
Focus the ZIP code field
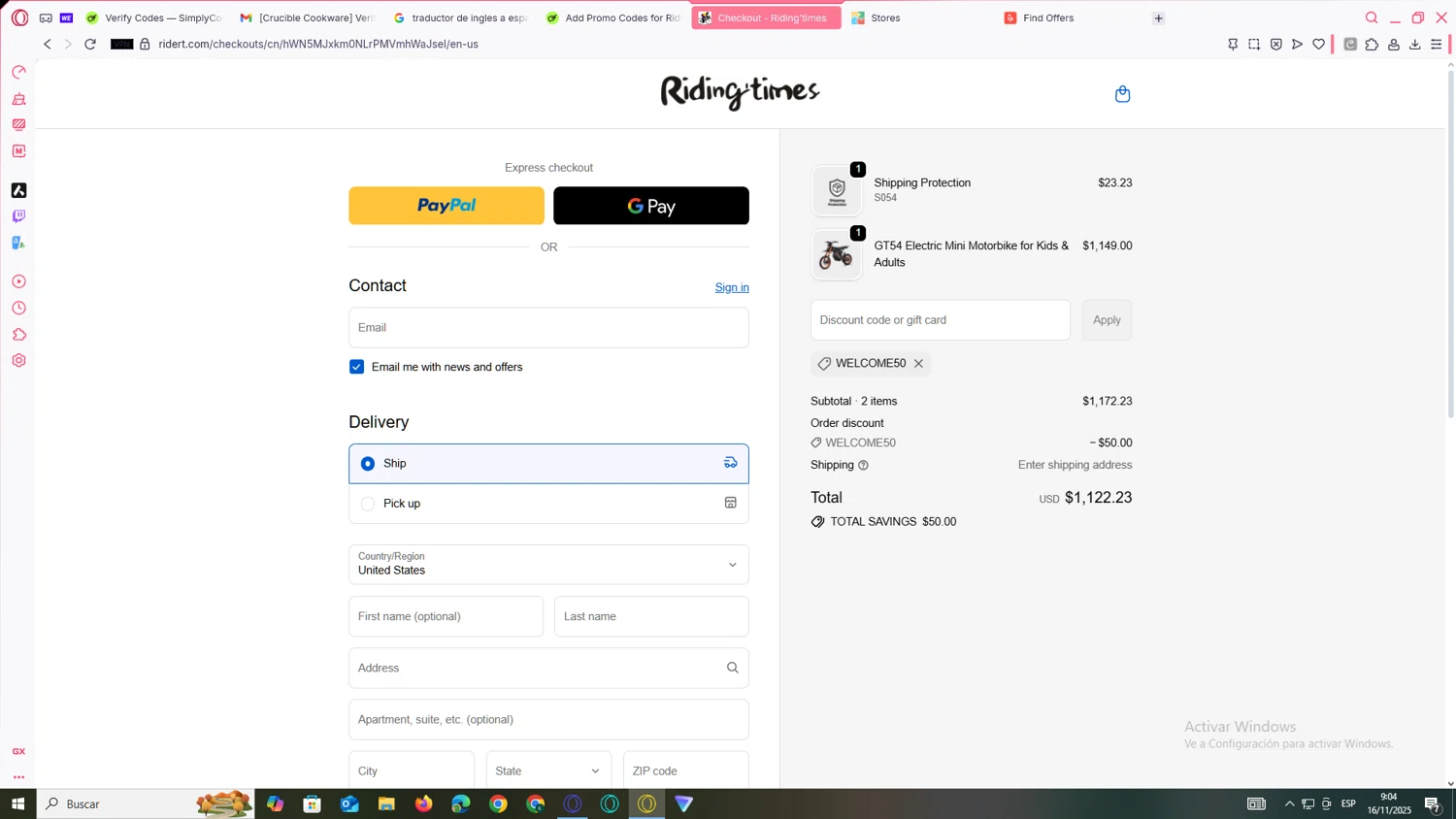(x=686, y=770)
